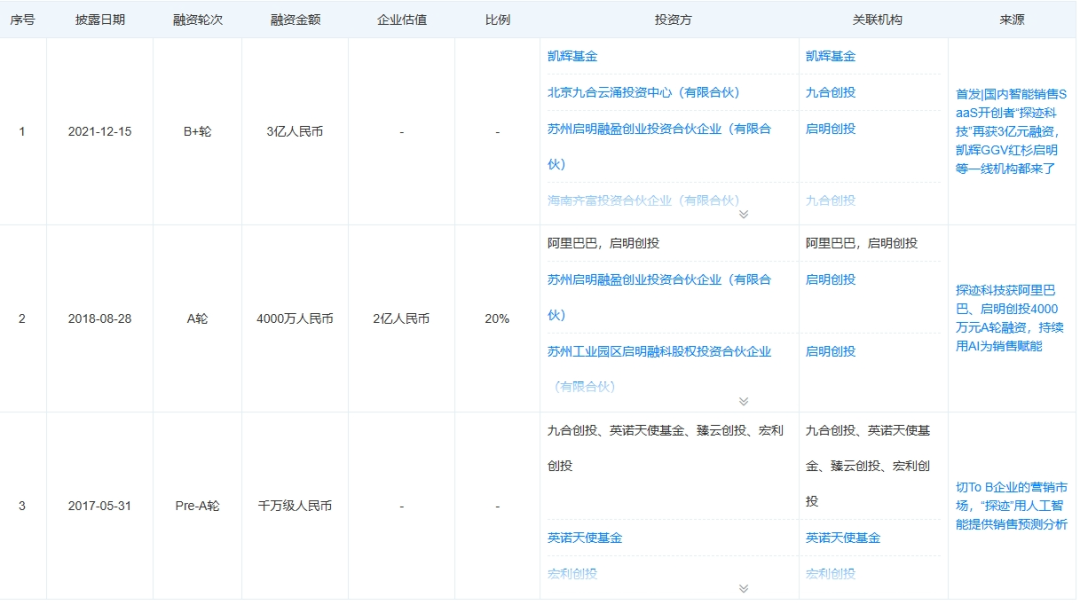Open the source article on 阿里巴巴 4000万元 A轮
Image resolution: width=1080 pixels, height=605 pixels.
tap(1010, 318)
